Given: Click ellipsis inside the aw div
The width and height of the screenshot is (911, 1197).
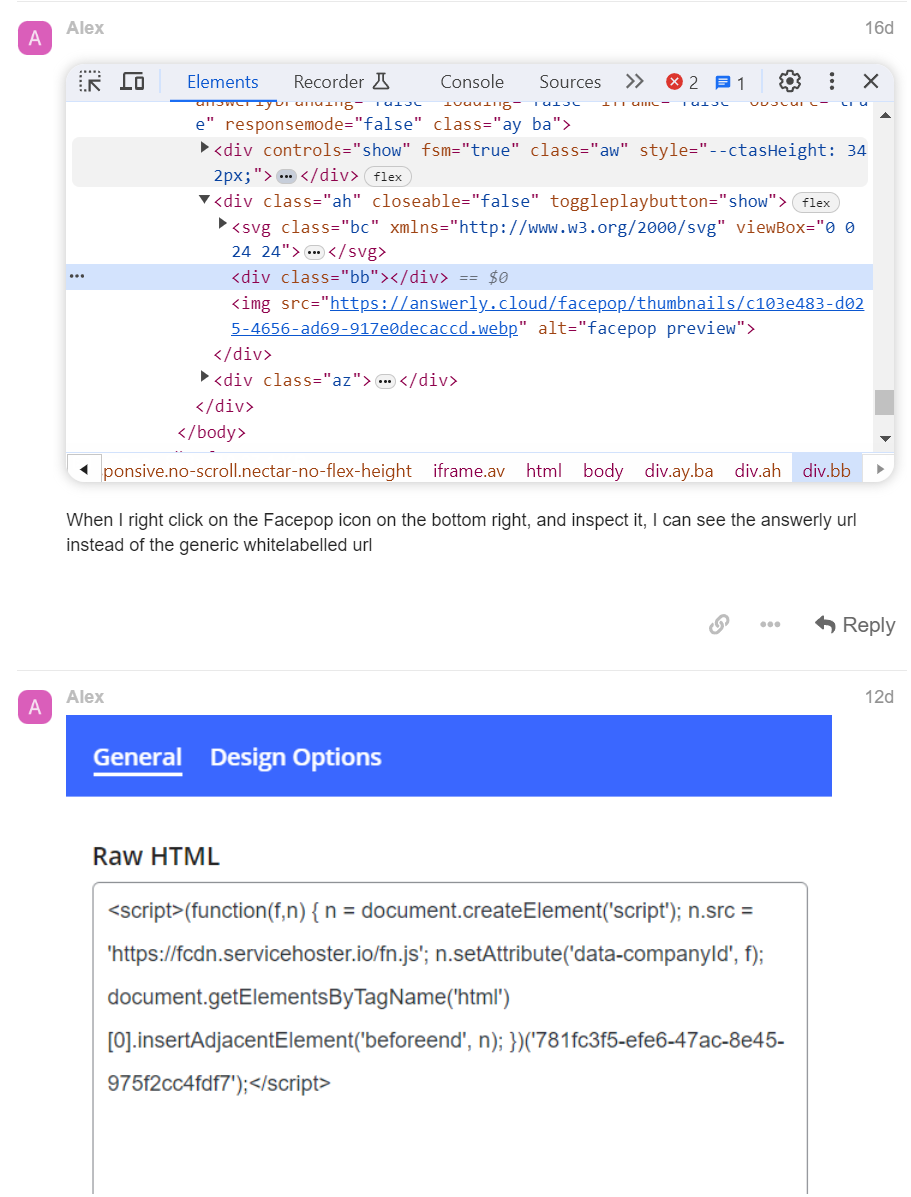Looking at the screenshot, I should tap(286, 176).
